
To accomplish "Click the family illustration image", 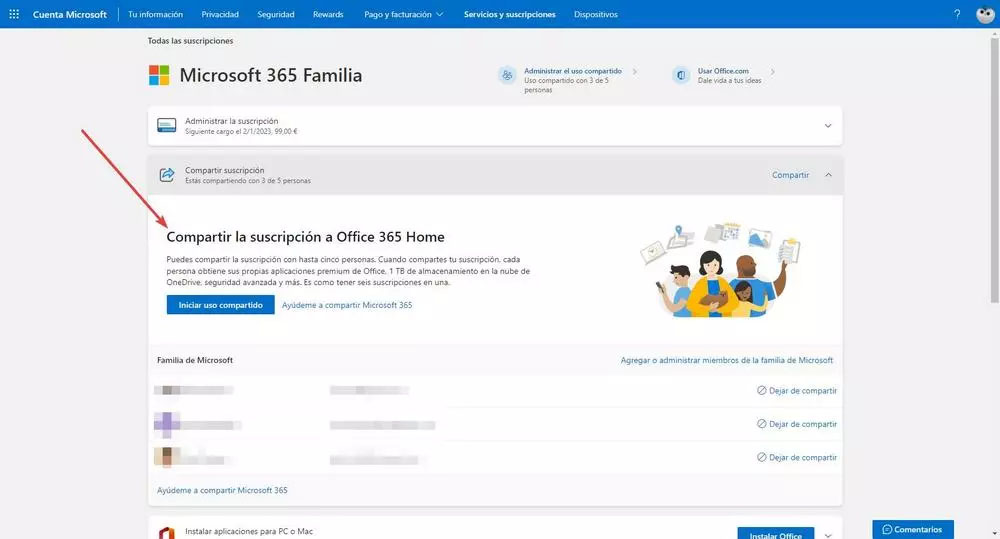I will click(719, 270).
